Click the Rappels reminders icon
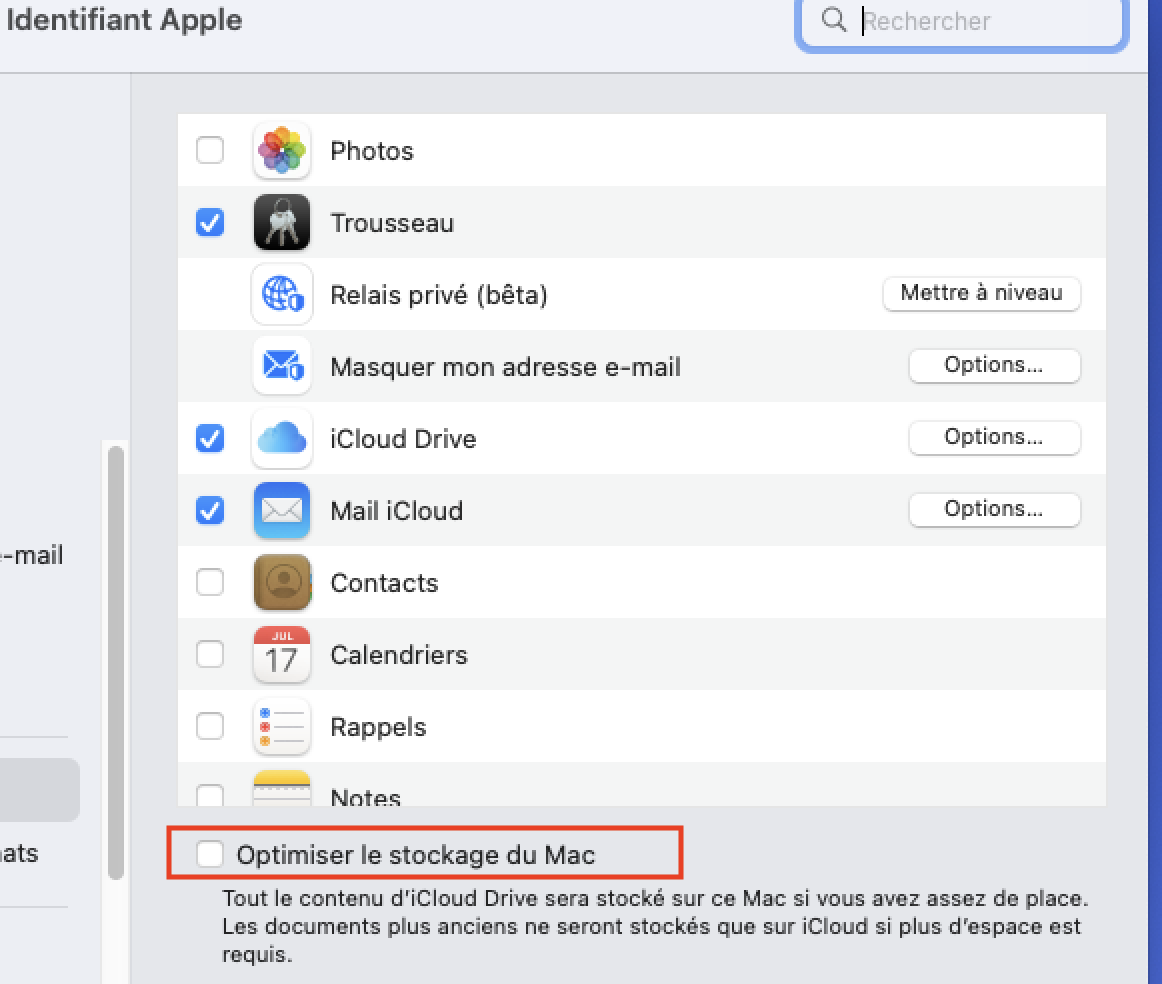Image resolution: width=1162 pixels, height=984 pixels. pos(282,726)
